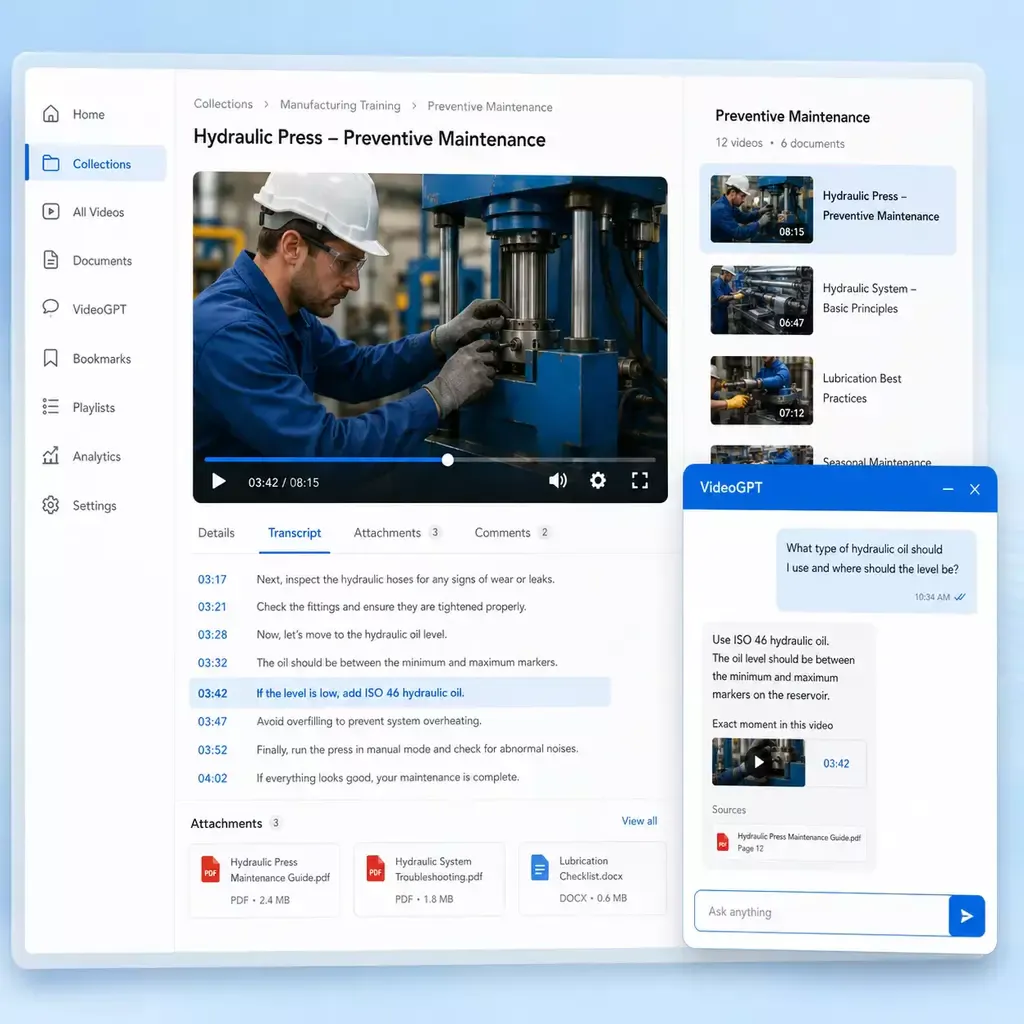The image size is (1024, 1024).
Task: Click transcript line about avoiding overfilling
Action: pos(369,721)
